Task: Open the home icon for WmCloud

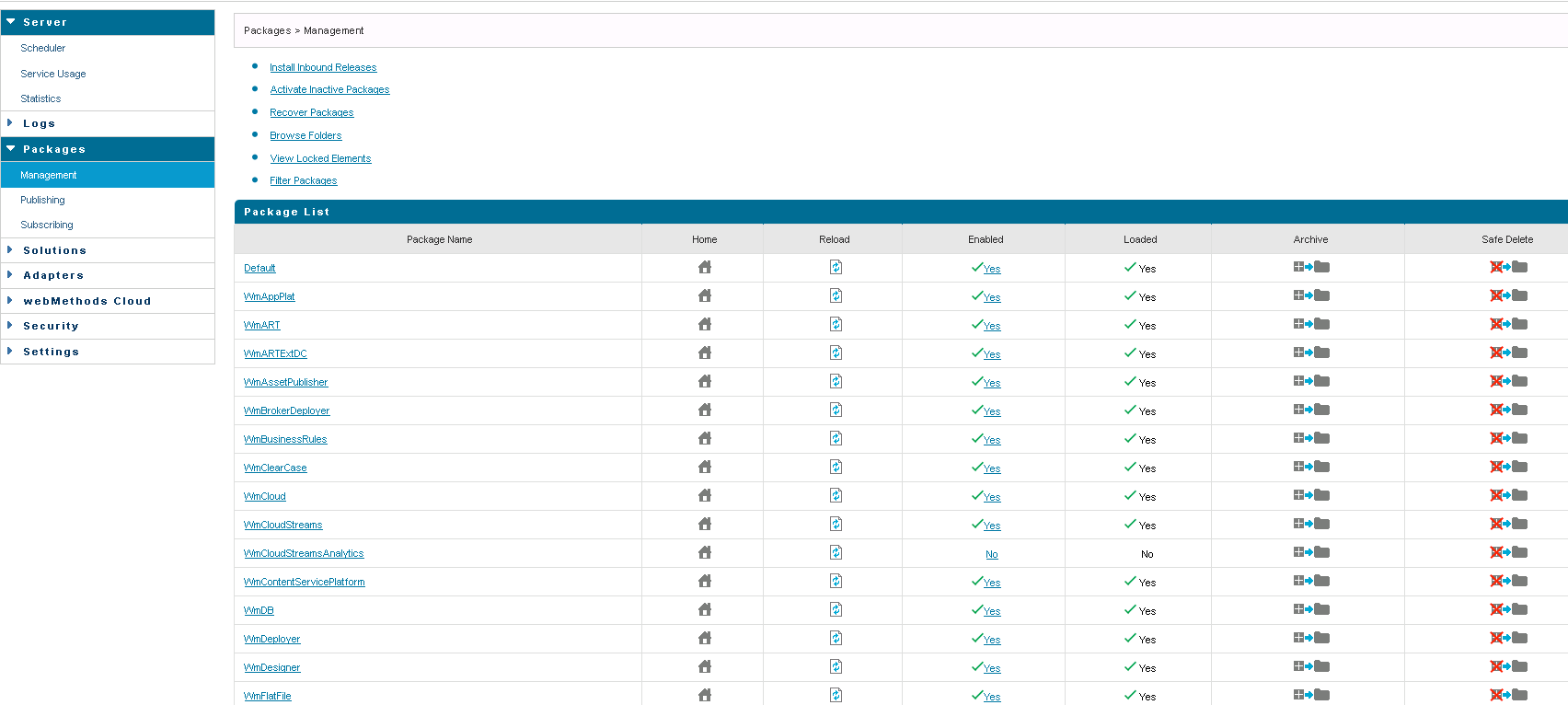Action: [x=705, y=495]
